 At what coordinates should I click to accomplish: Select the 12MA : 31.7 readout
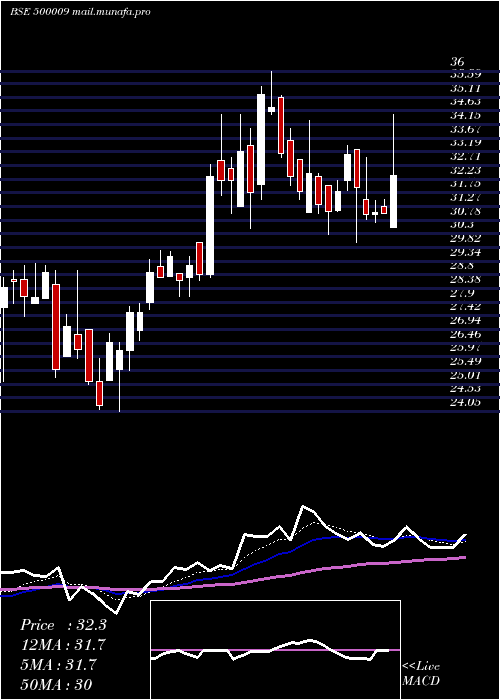tap(63, 645)
